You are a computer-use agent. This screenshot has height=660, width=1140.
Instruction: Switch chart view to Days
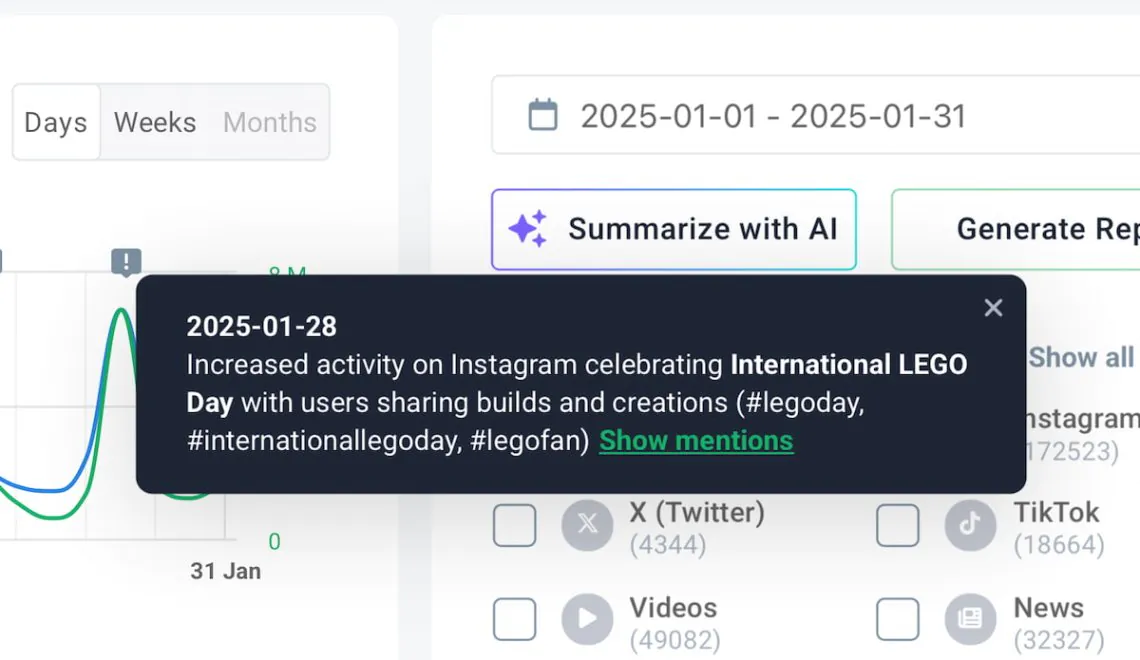tap(56, 122)
